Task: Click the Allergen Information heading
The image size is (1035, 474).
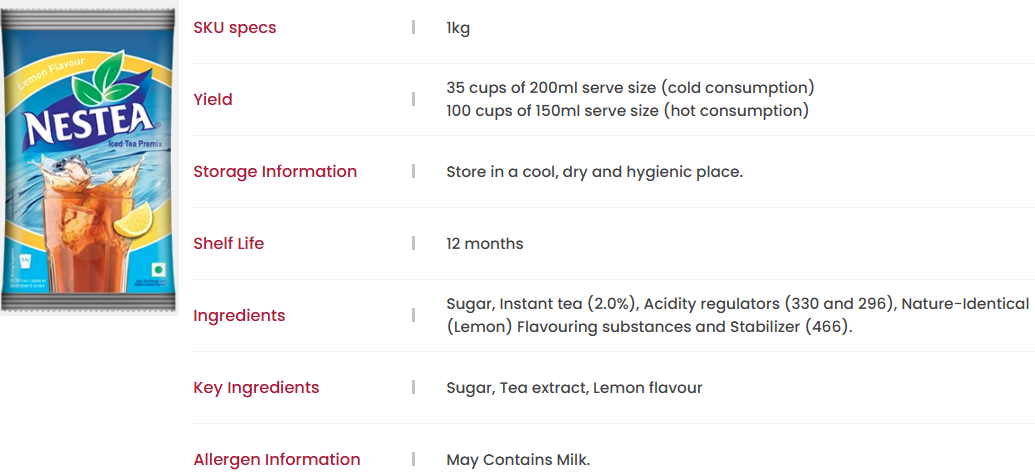Action: pos(277,459)
